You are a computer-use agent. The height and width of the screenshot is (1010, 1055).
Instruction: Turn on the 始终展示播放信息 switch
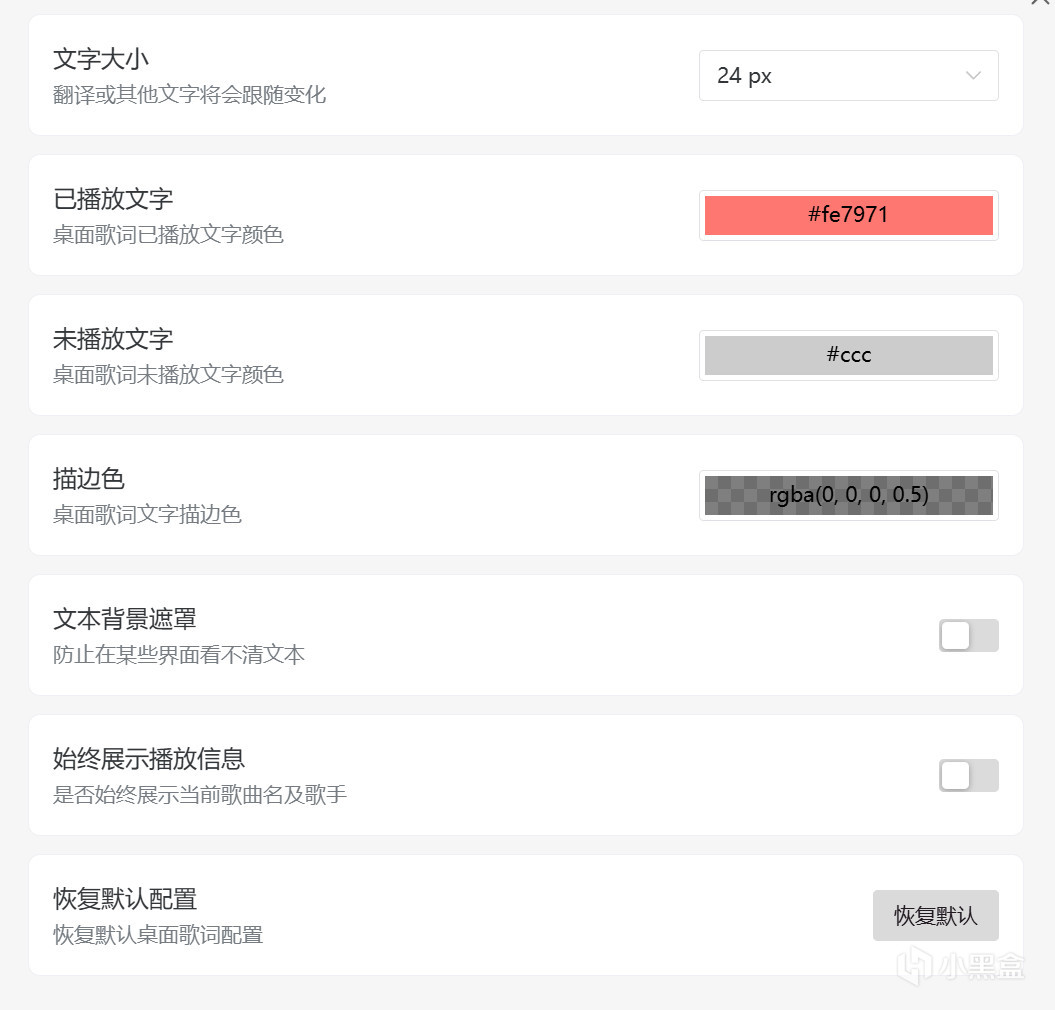click(x=968, y=775)
